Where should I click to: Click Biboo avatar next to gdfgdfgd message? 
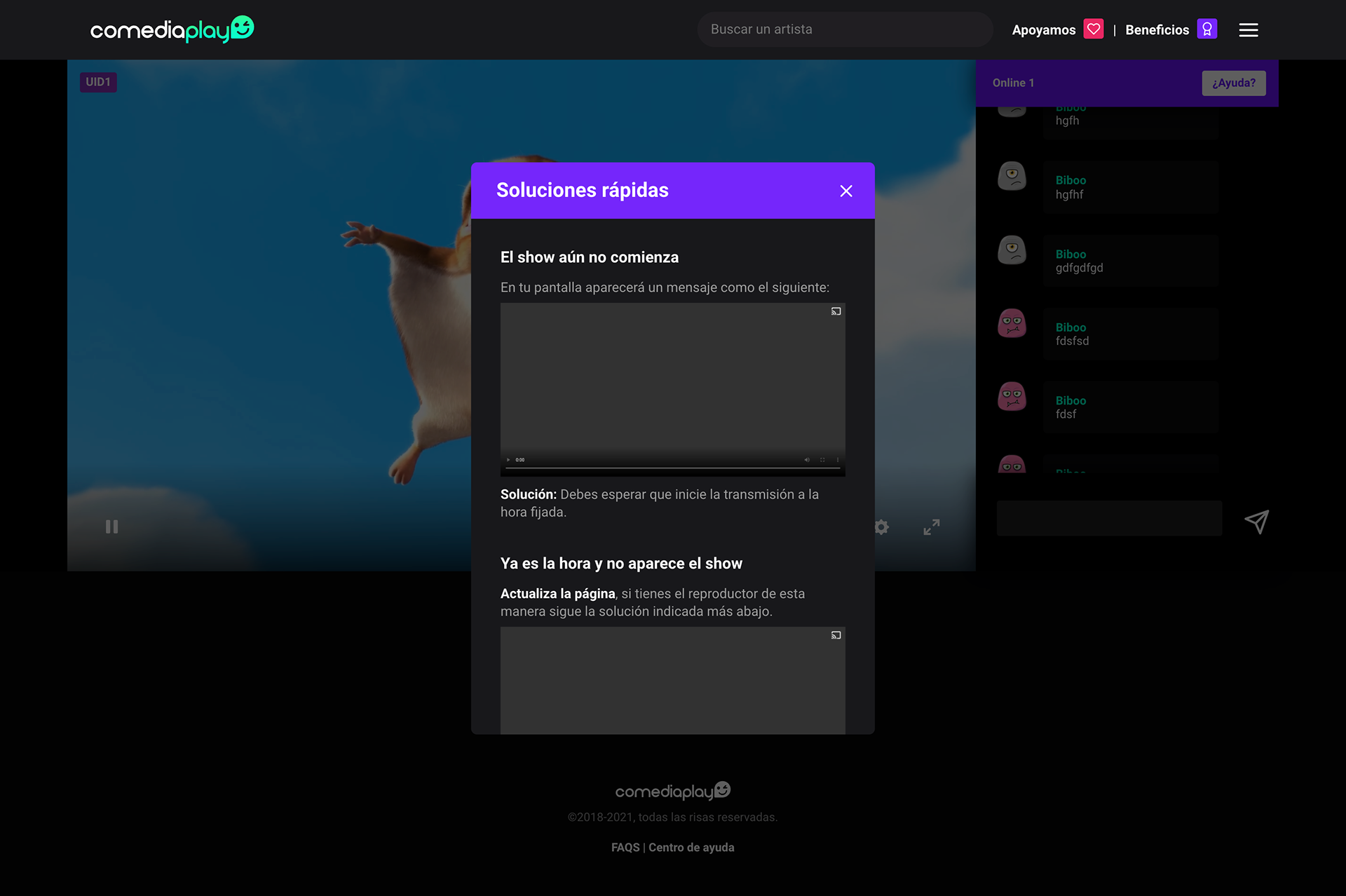click(x=1012, y=250)
